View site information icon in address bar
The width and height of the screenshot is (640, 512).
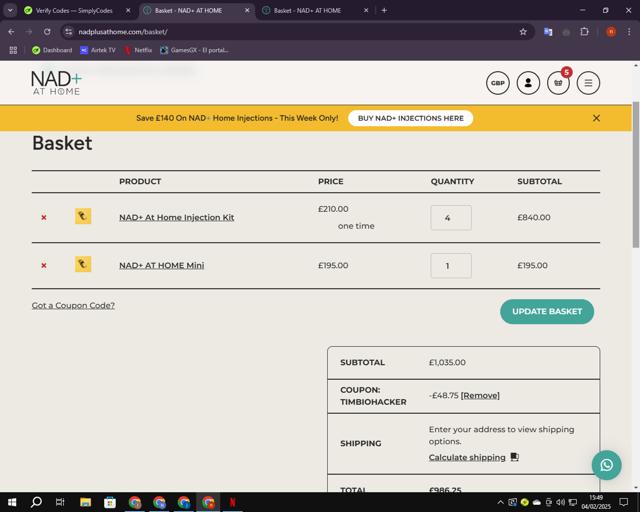(69, 31)
